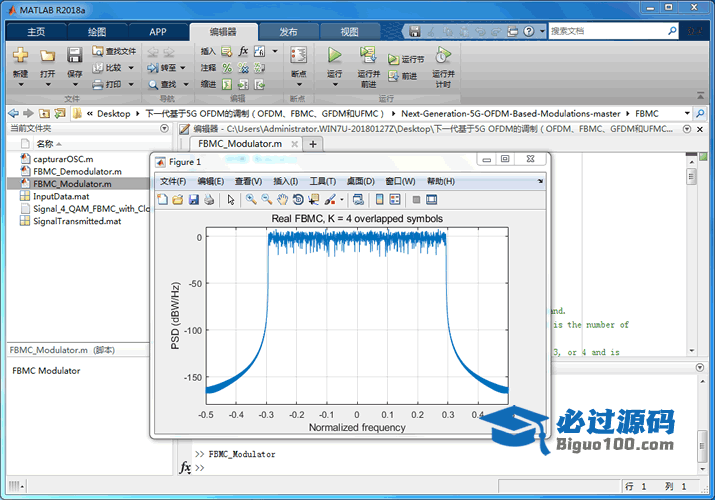Open the 工具(T) menu in Figure 1
Screen dimensions: 715x500
322,181
